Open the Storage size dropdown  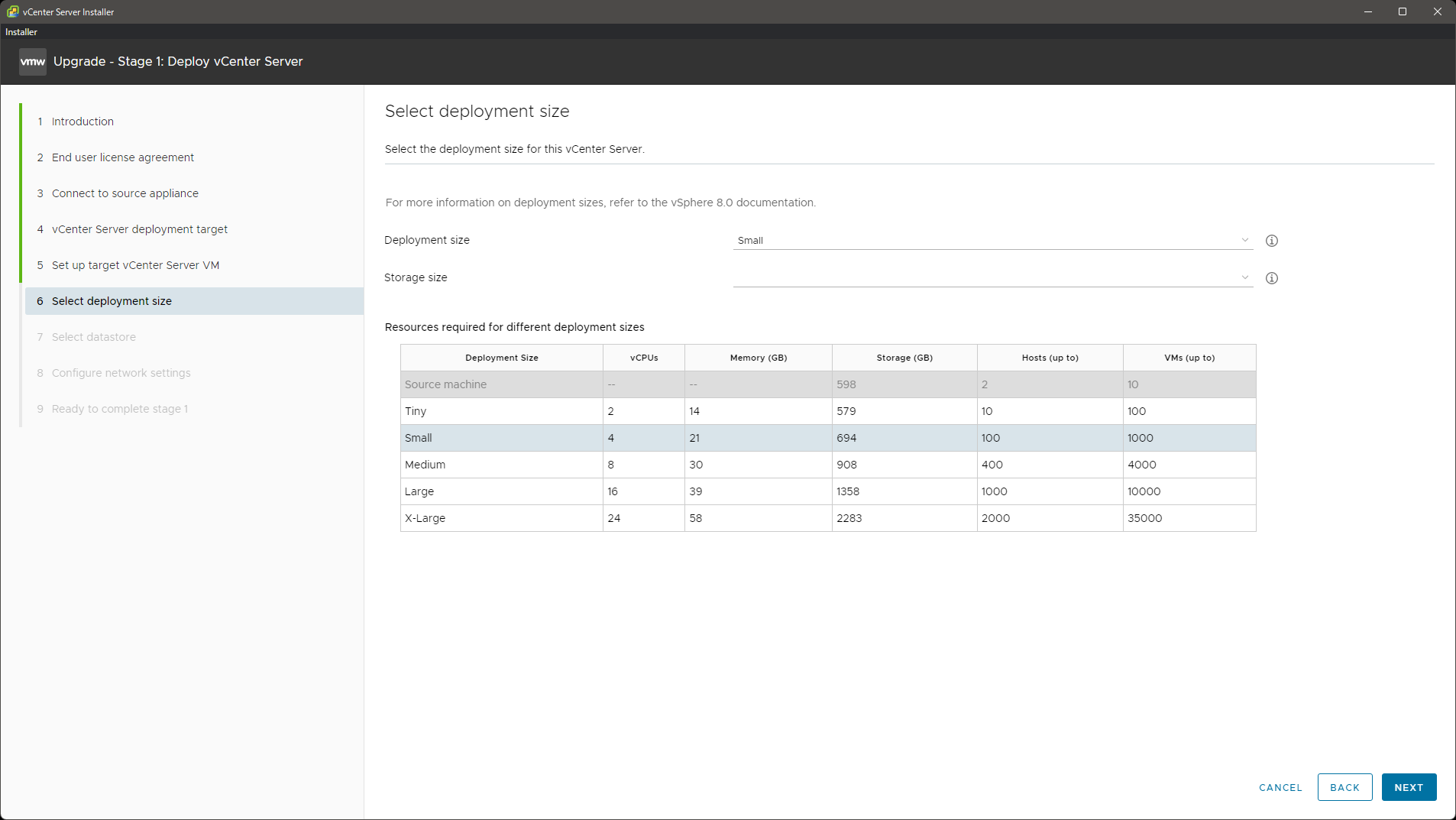pyautogui.click(x=992, y=278)
